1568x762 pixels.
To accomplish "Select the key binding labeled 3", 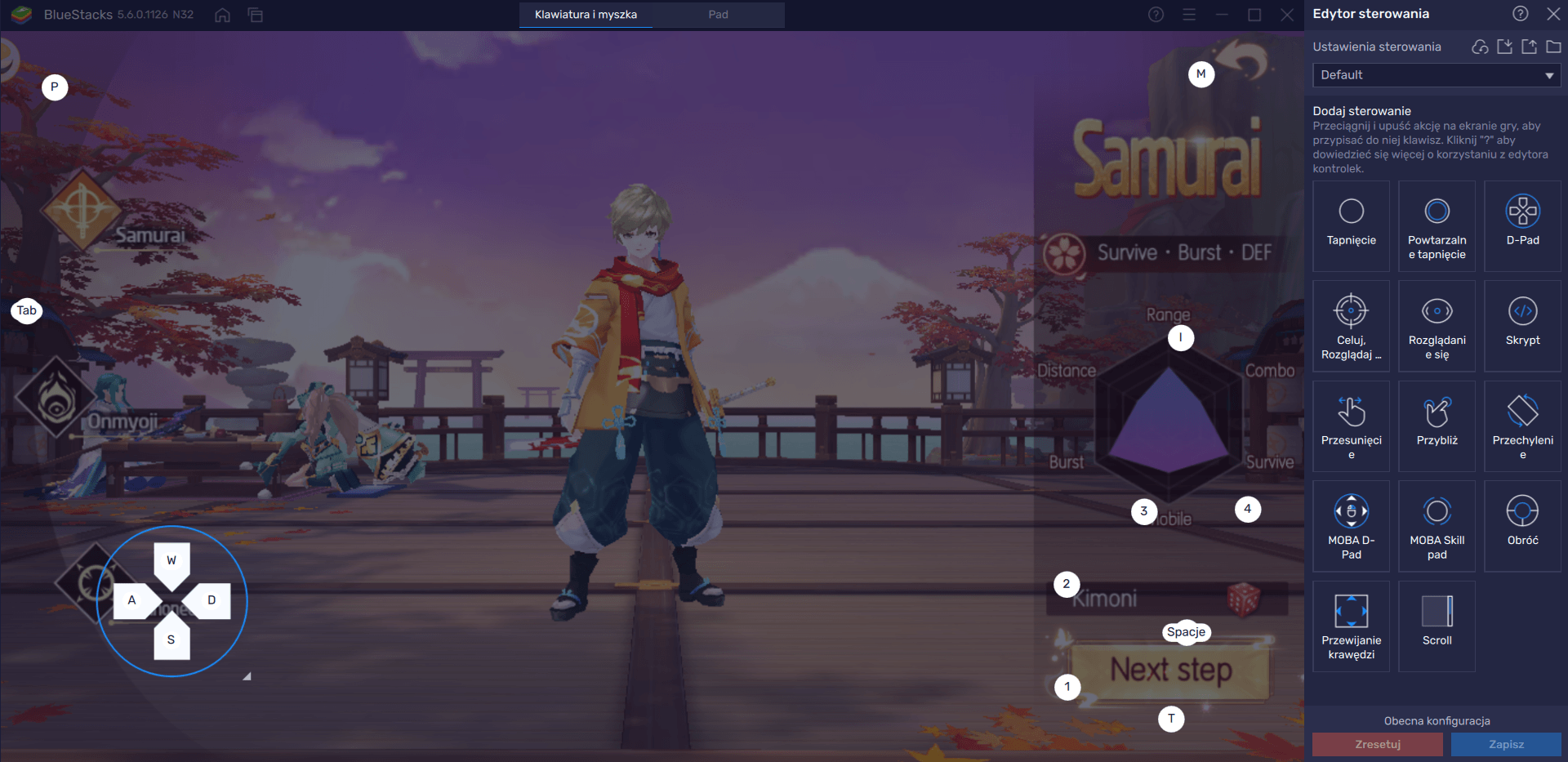I will pyautogui.click(x=1144, y=511).
